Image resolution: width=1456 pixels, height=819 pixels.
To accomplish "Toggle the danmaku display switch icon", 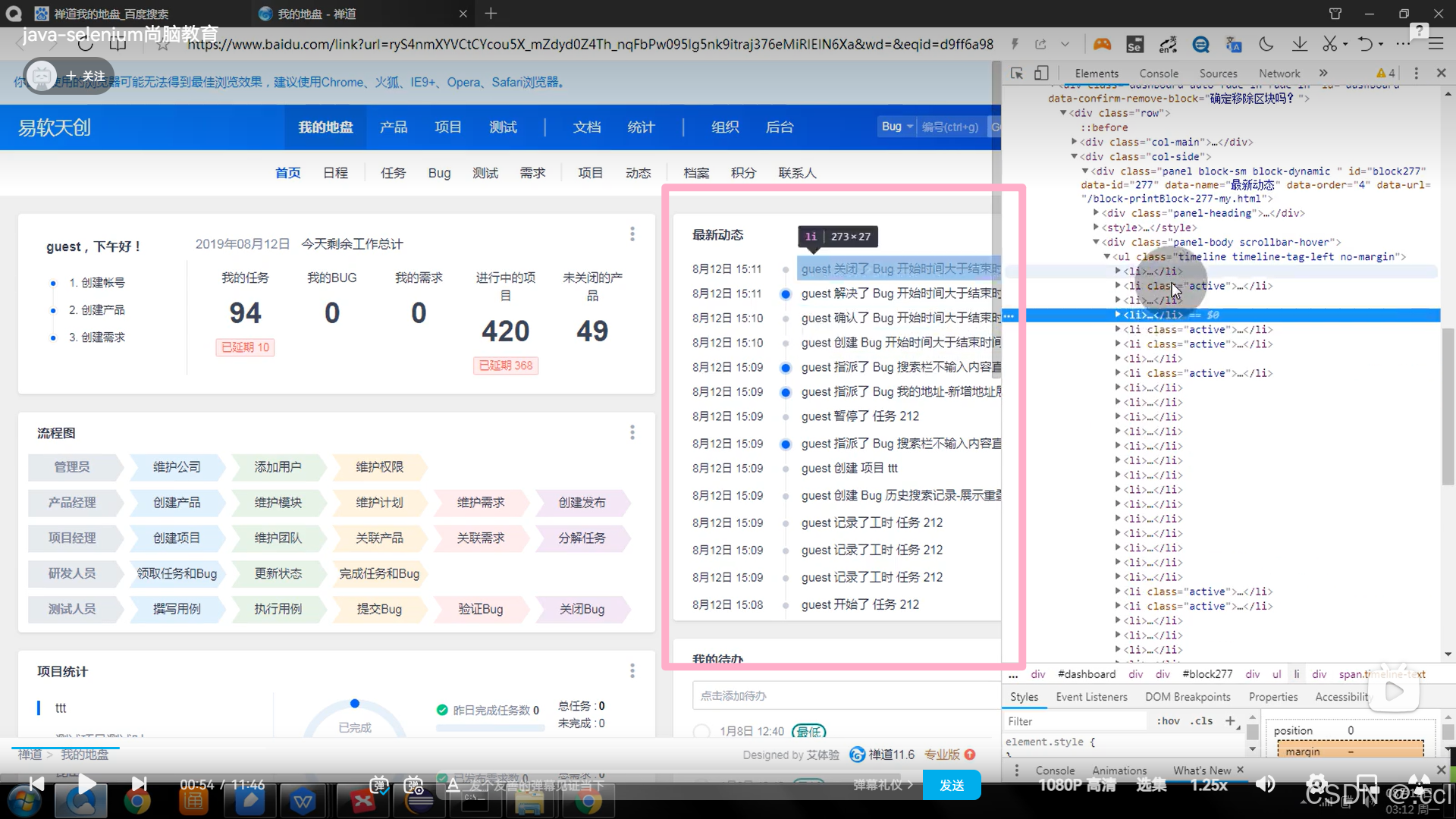I will (x=379, y=785).
